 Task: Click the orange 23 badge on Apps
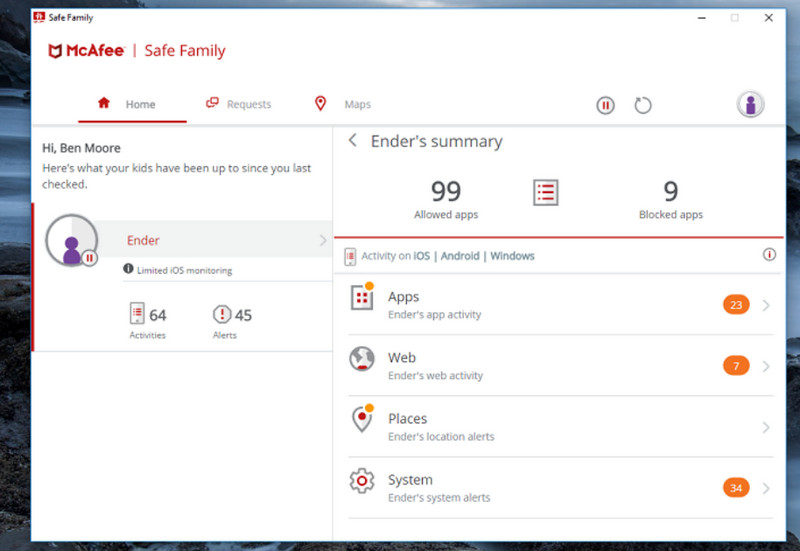[x=736, y=305]
